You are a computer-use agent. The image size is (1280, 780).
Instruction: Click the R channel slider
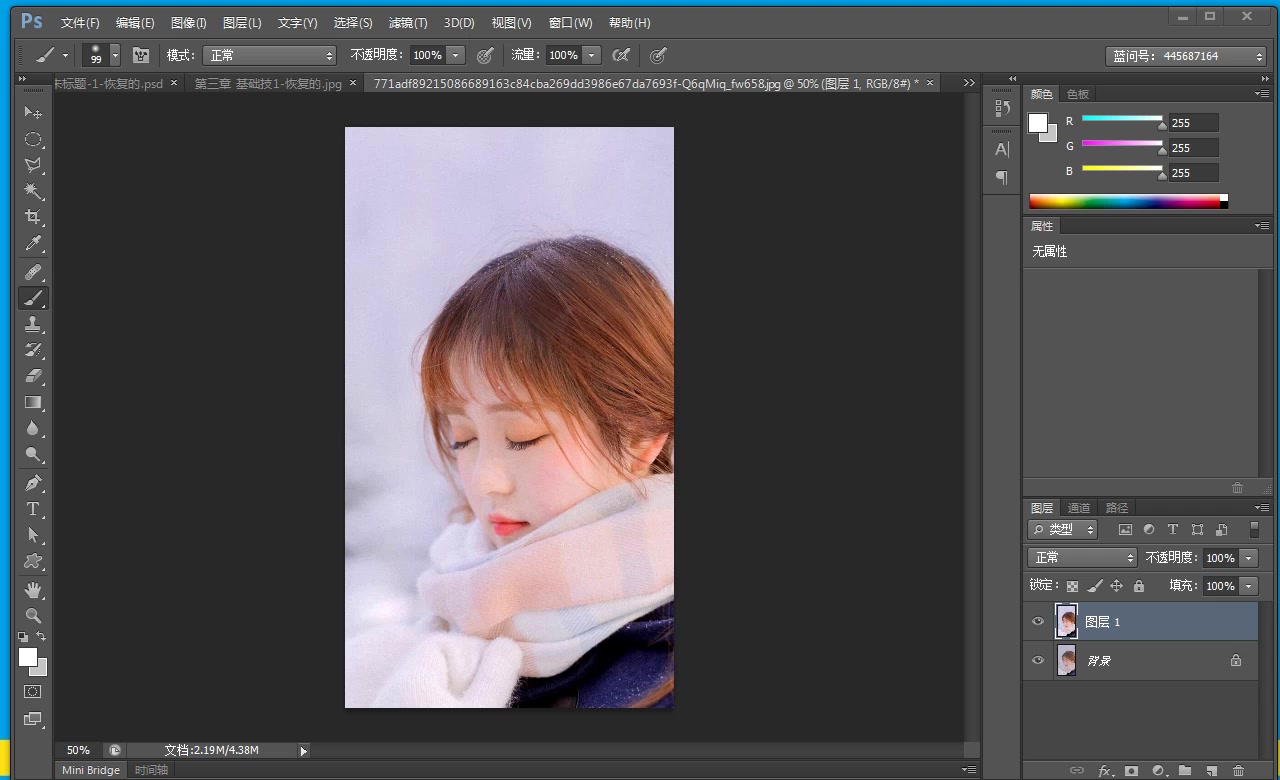pos(1122,121)
